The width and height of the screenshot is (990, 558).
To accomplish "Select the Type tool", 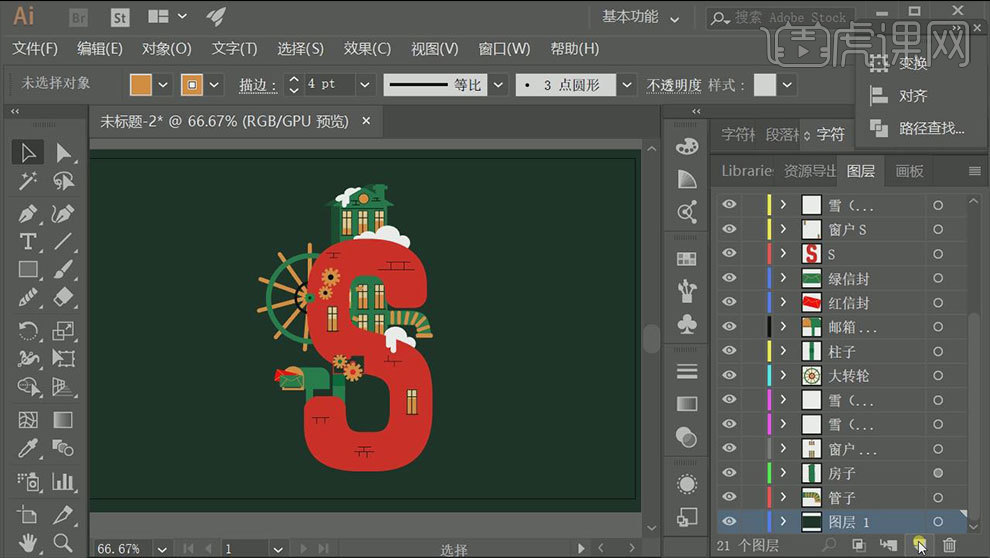I will pos(28,241).
